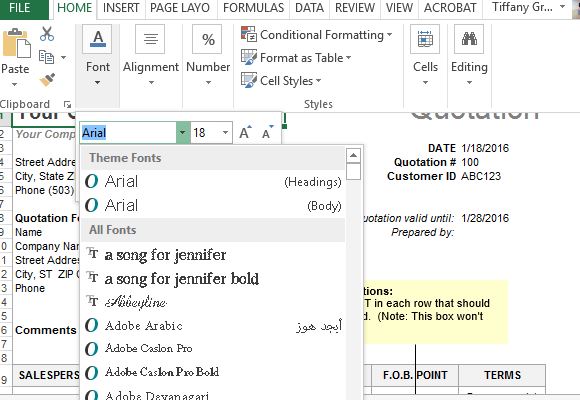Viewport: 580px width, 400px height.
Task: Select the TERMS header cell
Action: [x=502, y=375]
